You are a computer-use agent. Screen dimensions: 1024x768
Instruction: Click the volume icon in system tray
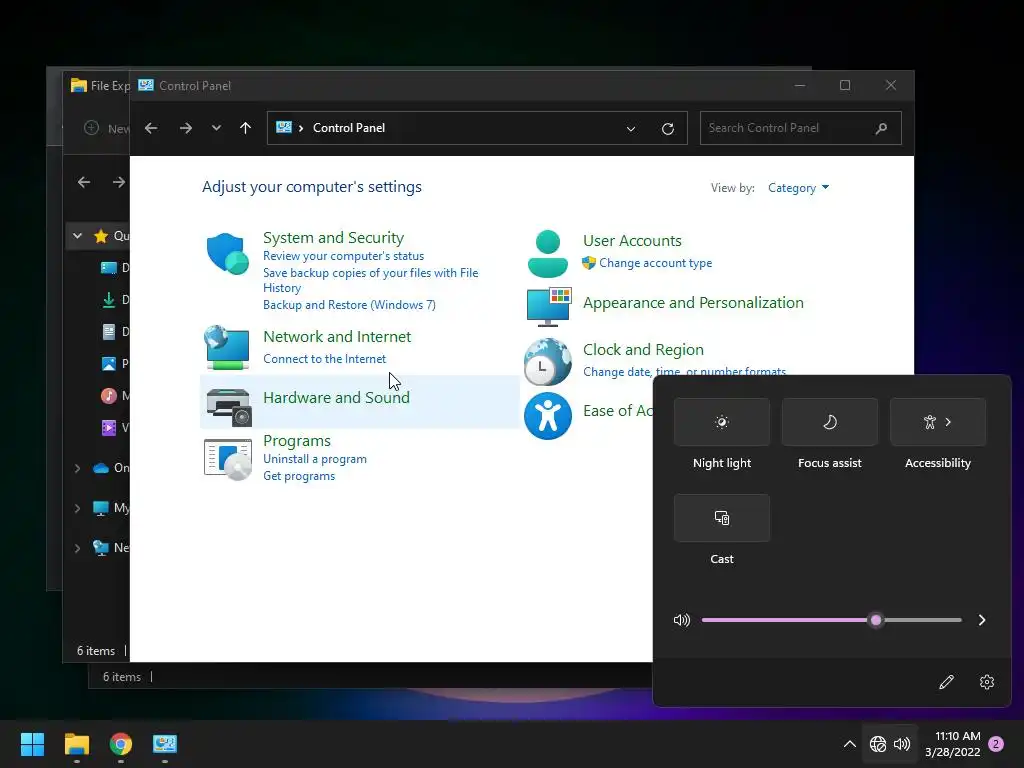[902, 744]
